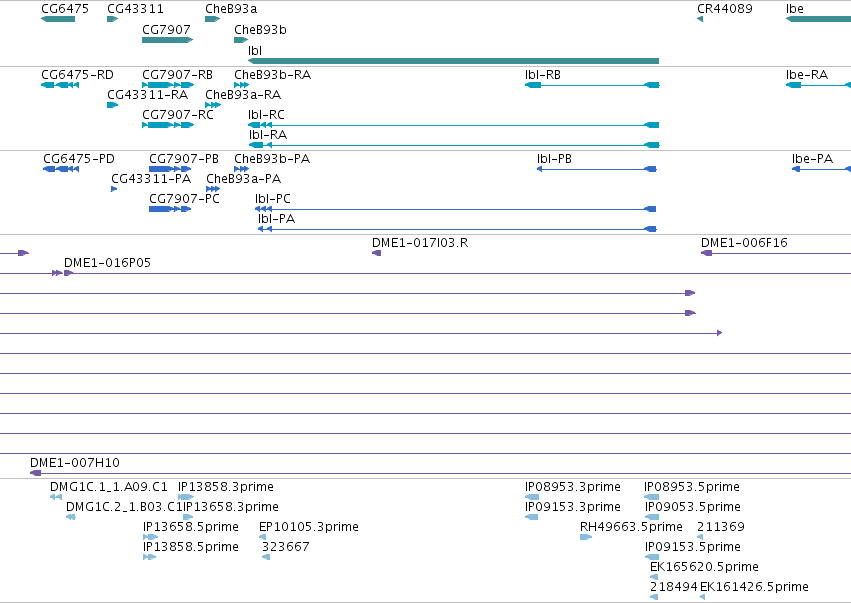Select transcript CG6475-RD
The height and width of the screenshot is (603, 851).
(x=60, y=85)
